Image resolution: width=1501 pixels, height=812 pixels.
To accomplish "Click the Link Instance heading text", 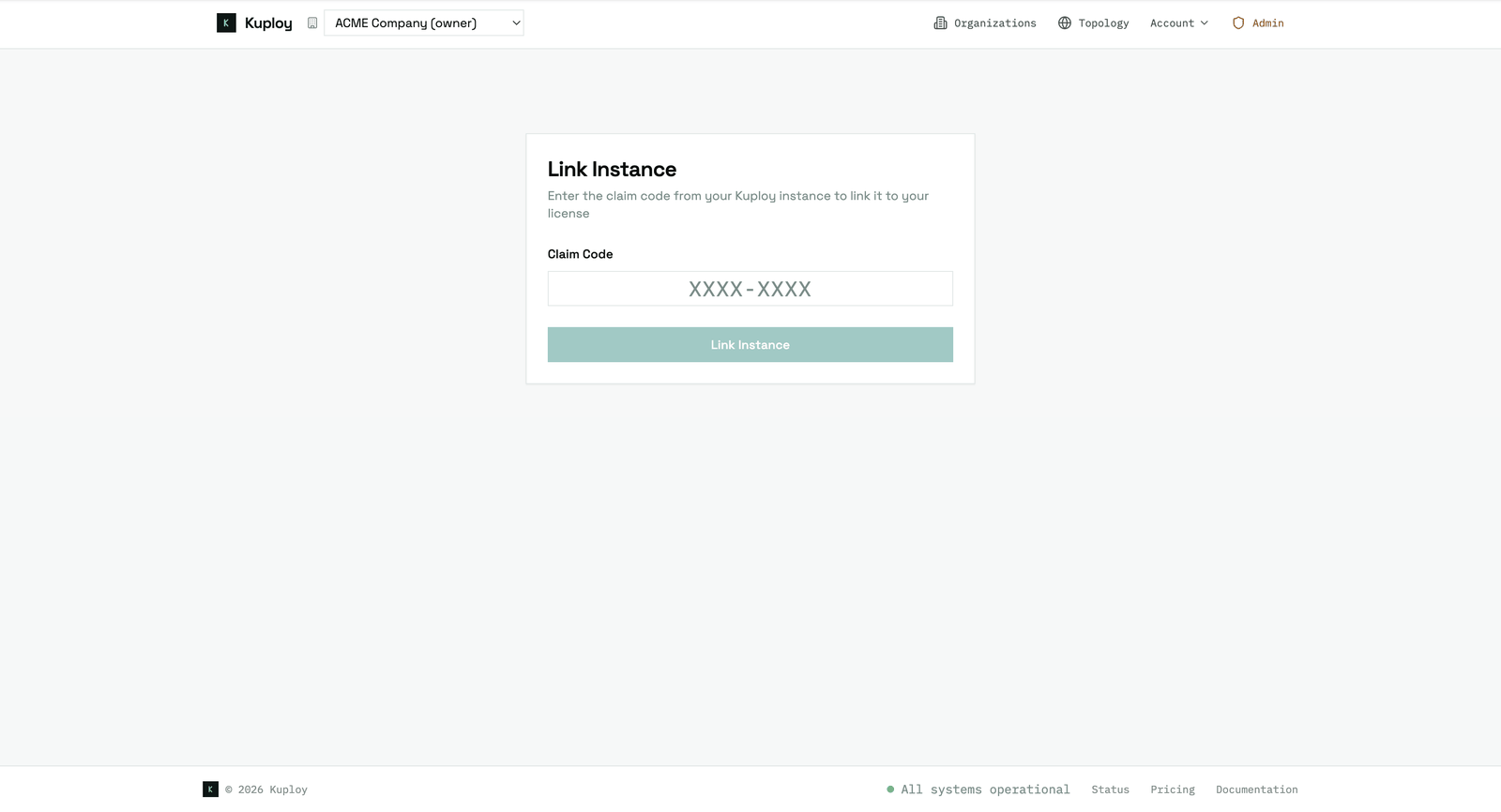I will [x=612, y=169].
